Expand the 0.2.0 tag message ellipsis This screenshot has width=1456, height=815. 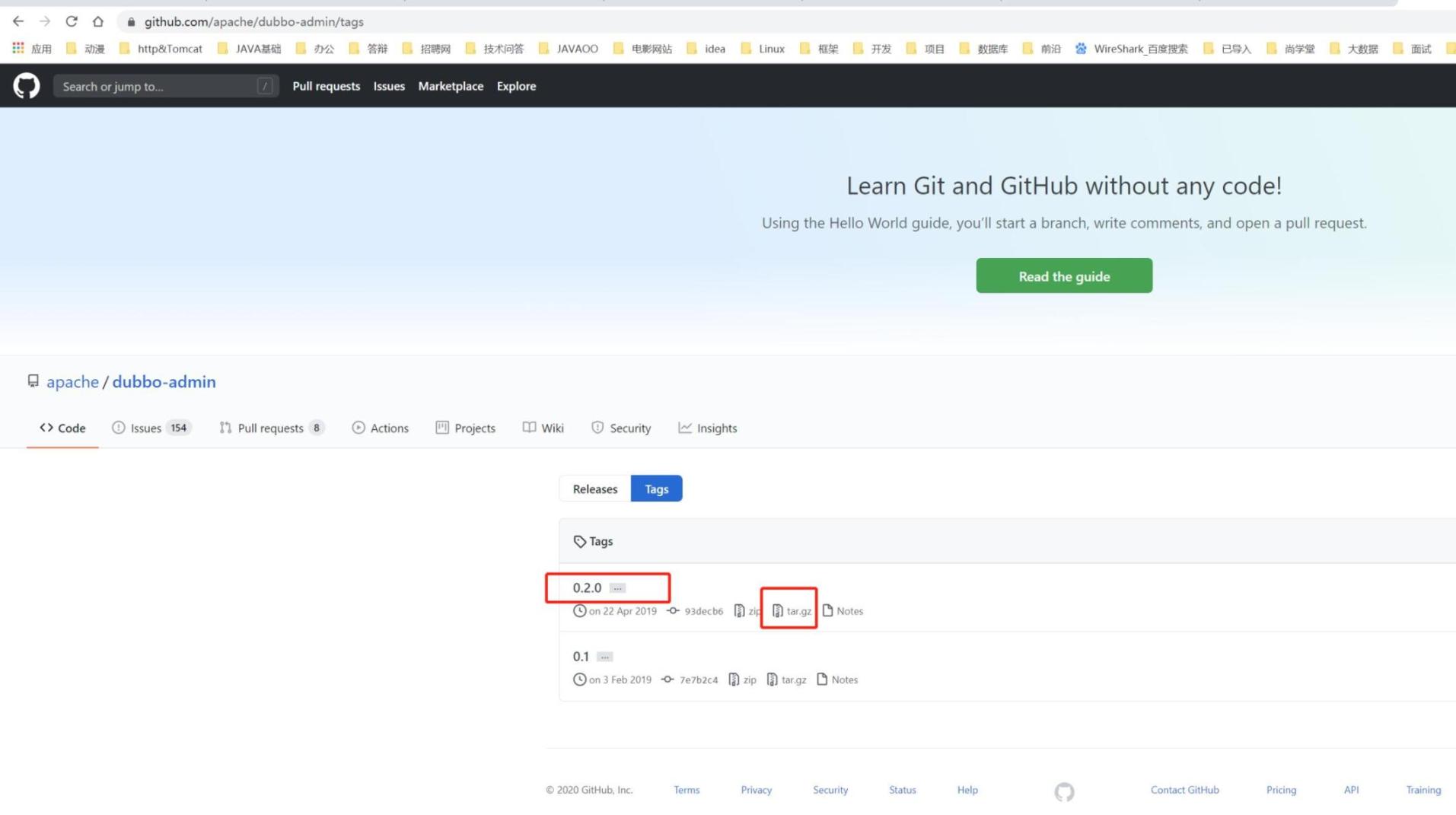coord(618,588)
